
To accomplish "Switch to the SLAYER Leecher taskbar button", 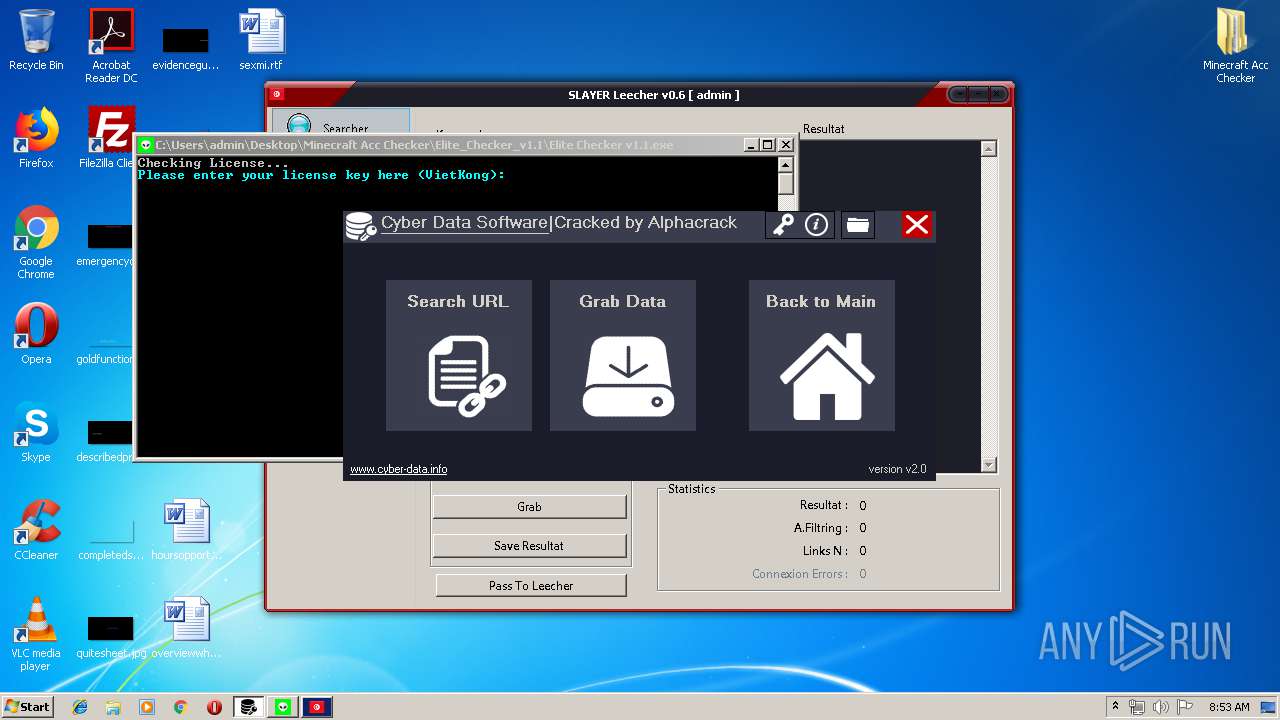I will coord(317,707).
